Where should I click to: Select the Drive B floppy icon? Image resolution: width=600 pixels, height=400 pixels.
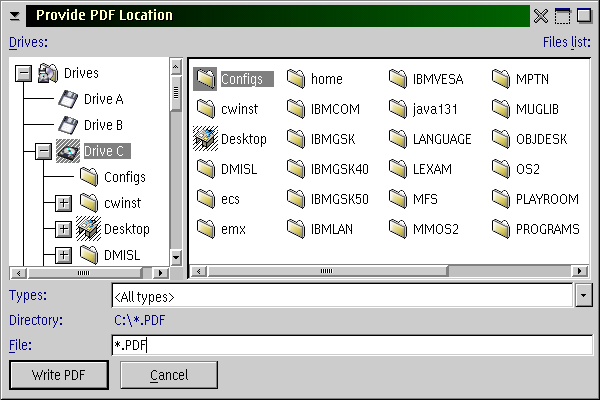coord(69,125)
